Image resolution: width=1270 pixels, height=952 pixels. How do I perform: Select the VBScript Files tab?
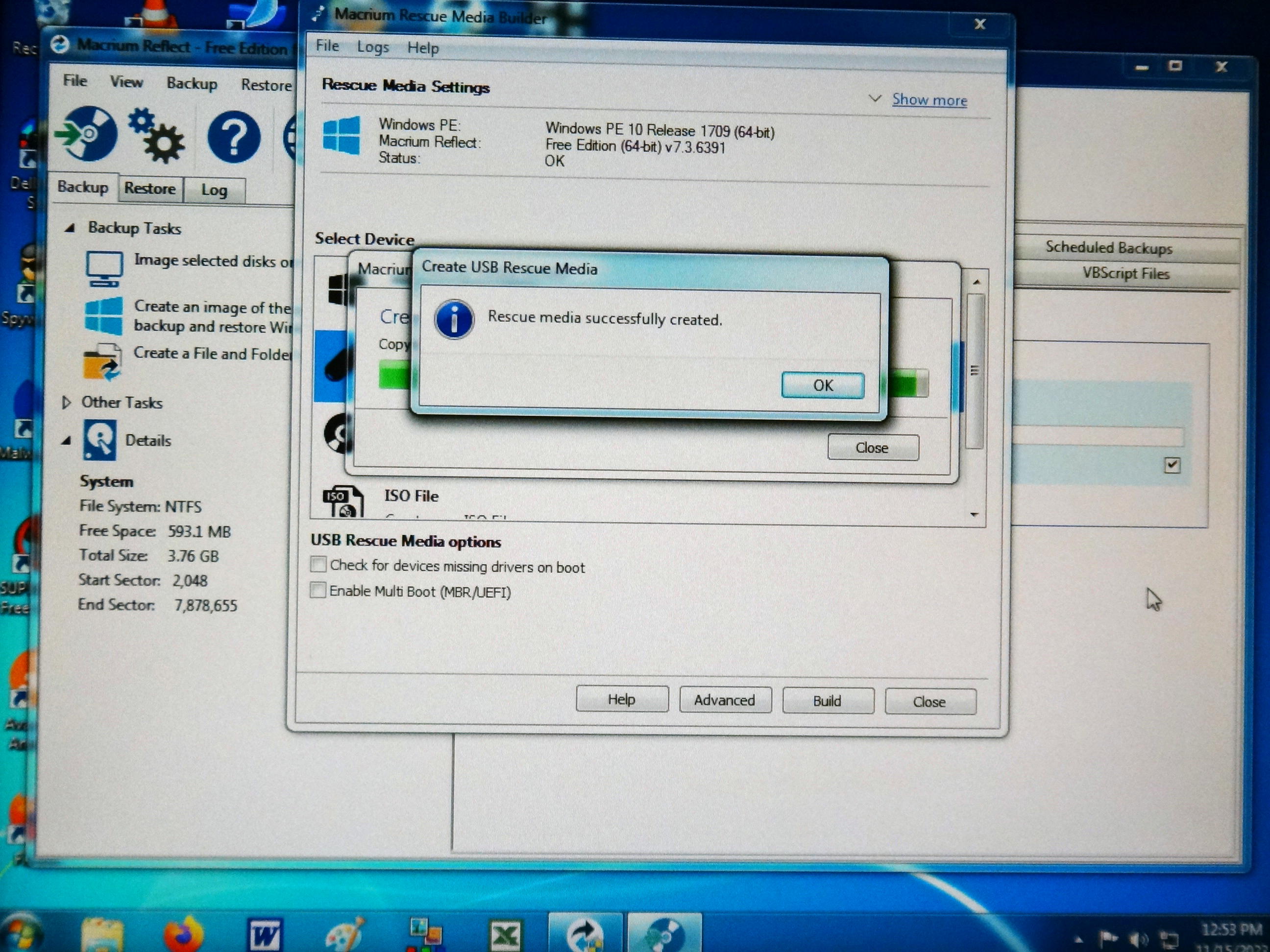(x=1125, y=273)
